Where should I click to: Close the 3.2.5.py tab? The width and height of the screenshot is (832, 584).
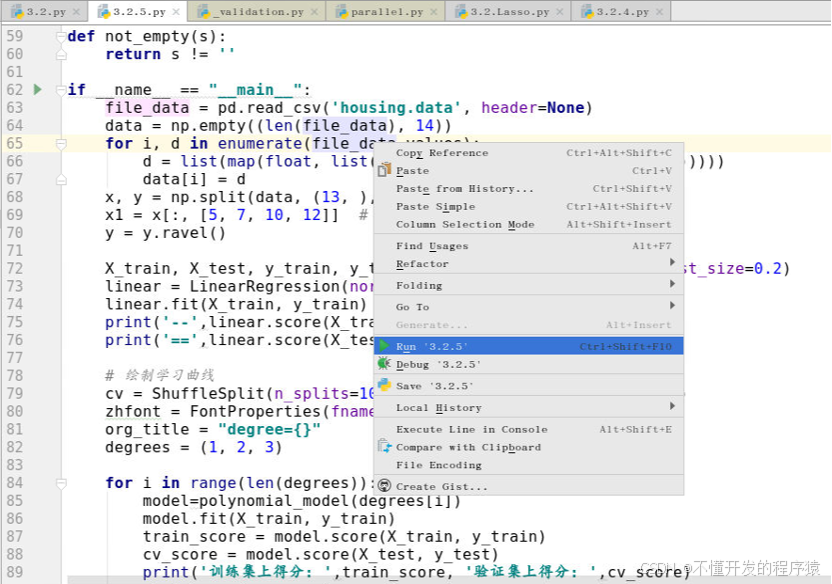(x=176, y=11)
